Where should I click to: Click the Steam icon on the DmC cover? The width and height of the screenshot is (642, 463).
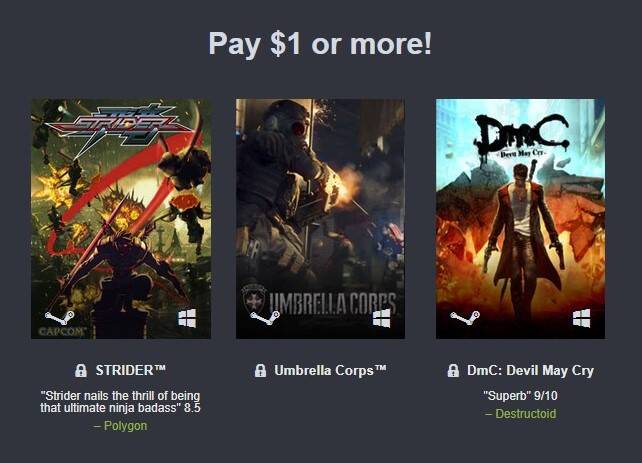pyautogui.click(x=465, y=318)
